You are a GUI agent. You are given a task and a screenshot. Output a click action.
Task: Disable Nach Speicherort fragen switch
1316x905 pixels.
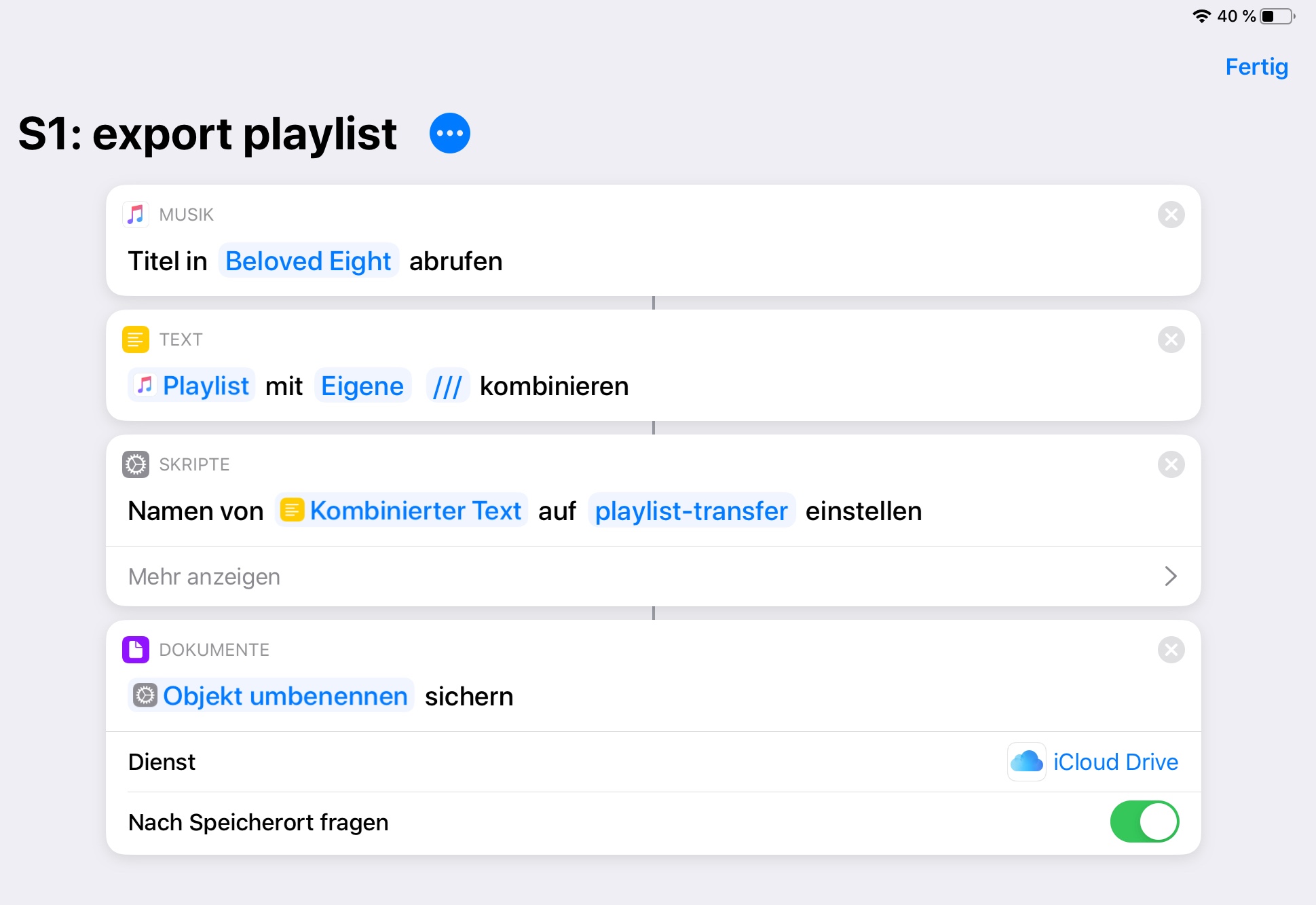click(1144, 821)
